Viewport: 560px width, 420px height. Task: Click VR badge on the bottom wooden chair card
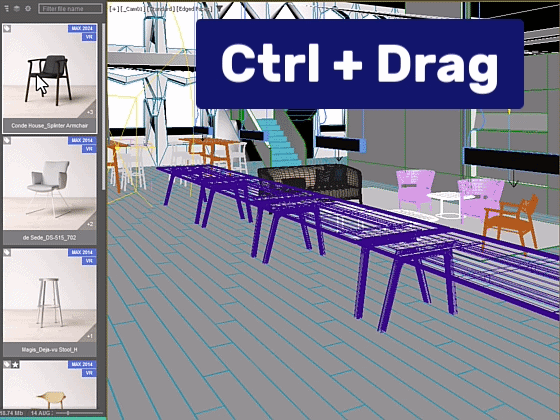tap(89, 373)
